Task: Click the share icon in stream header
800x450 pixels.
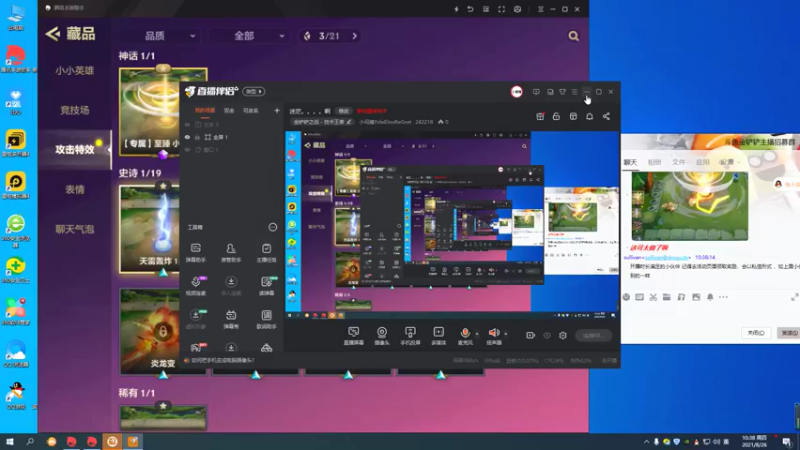Action: (x=606, y=116)
